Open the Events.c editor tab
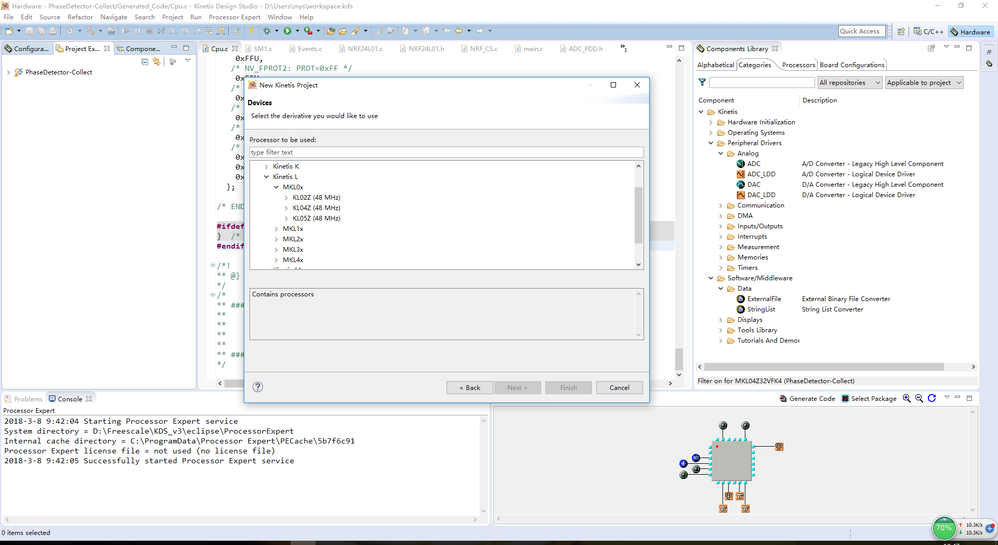998x545 pixels. click(x=304, y=48)
